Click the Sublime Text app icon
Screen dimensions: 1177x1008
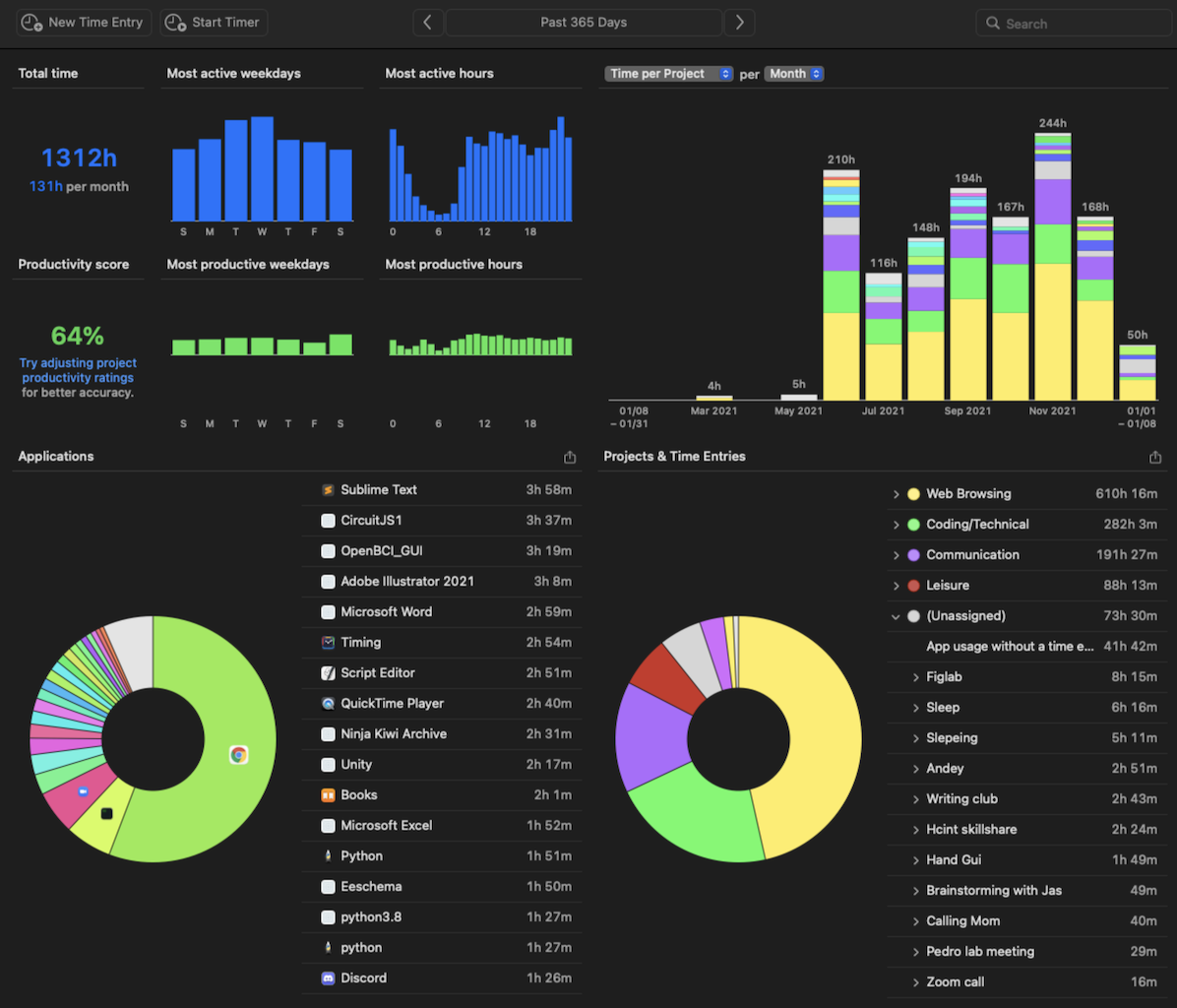tap(328, 490)
